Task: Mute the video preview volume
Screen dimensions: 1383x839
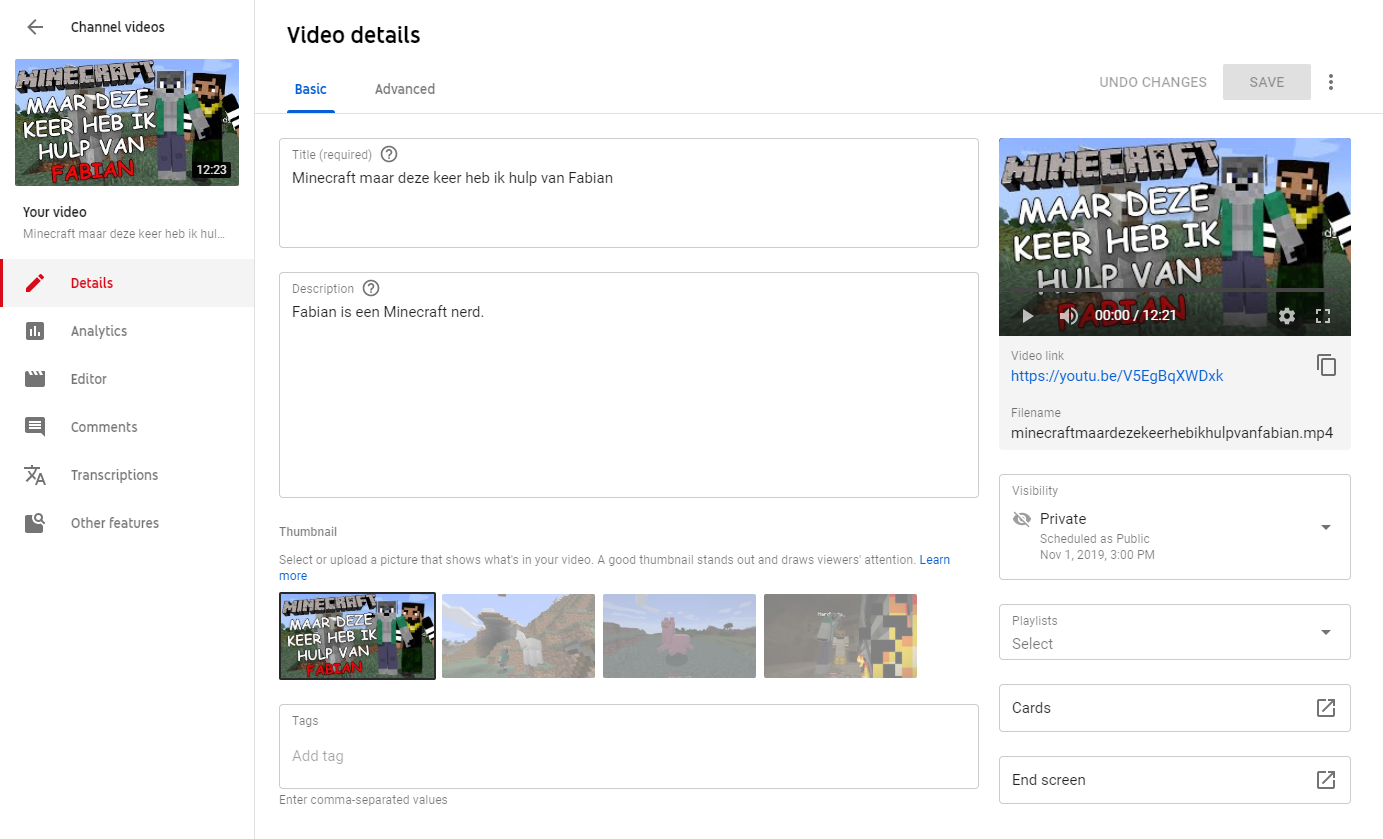Action: (x=1069, y=316)
